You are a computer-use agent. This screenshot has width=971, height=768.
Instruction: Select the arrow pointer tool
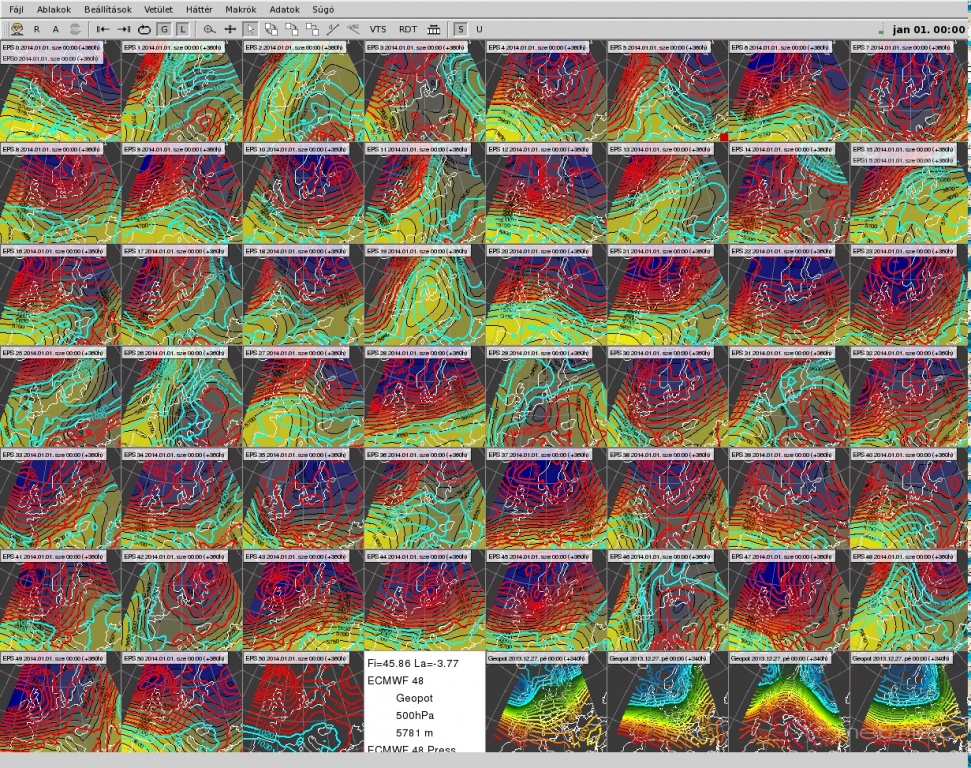[x=250, y=30]
